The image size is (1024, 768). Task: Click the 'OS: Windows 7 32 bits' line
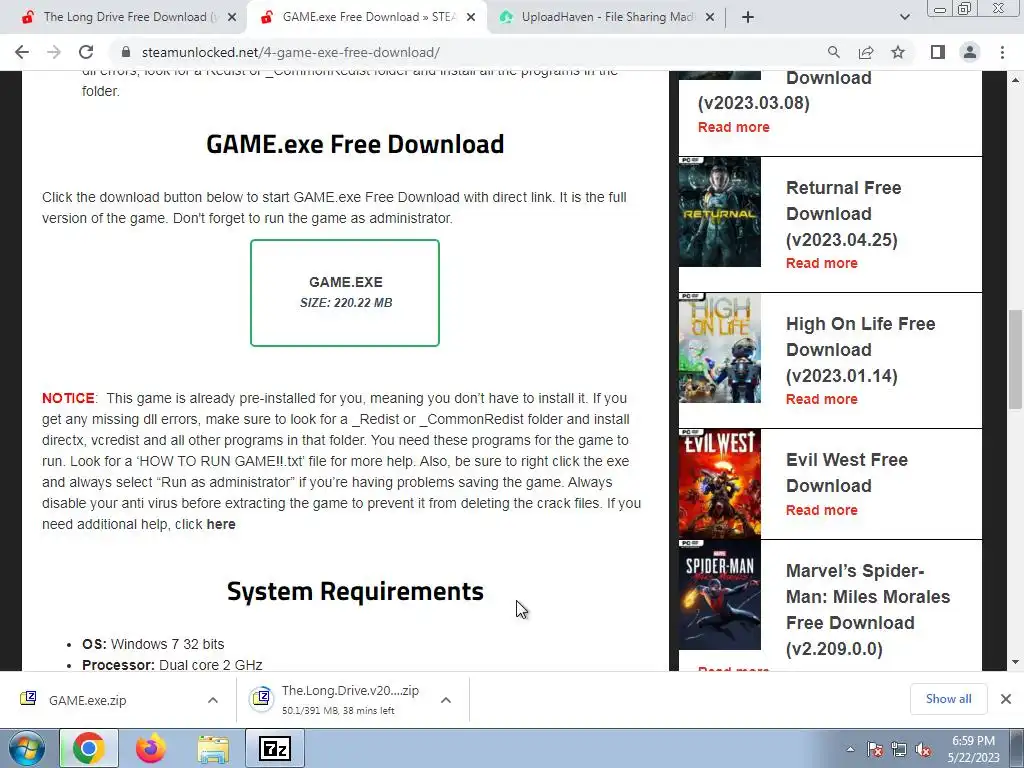pos(153,644)
